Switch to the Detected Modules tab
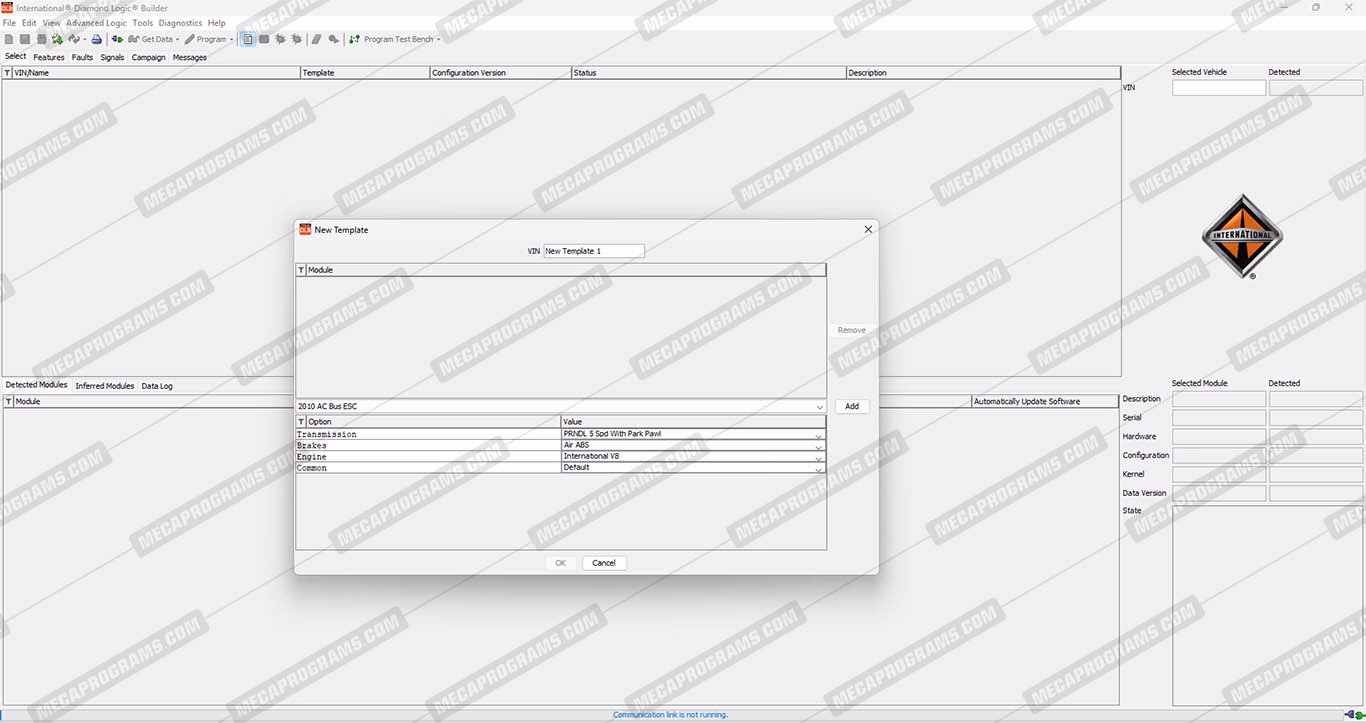This screenshot has width=1366, height=723. [37, 385]
